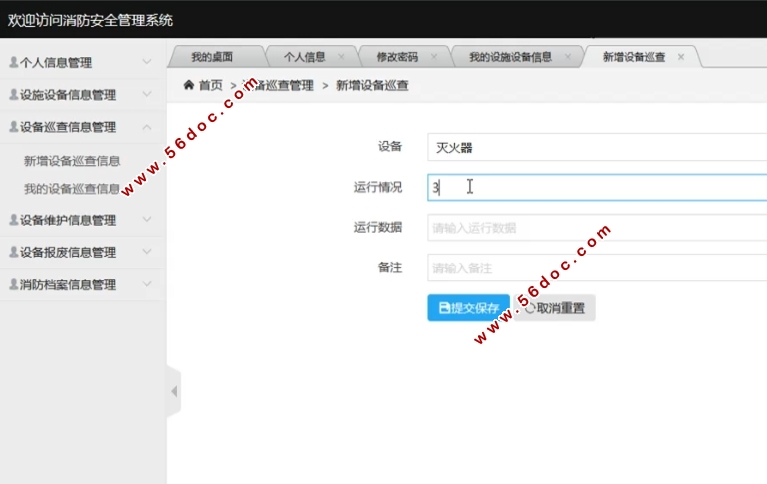Screen dimensions: 767x484
Task: Click the 备注 field label
Action: [x=390, y=268]
